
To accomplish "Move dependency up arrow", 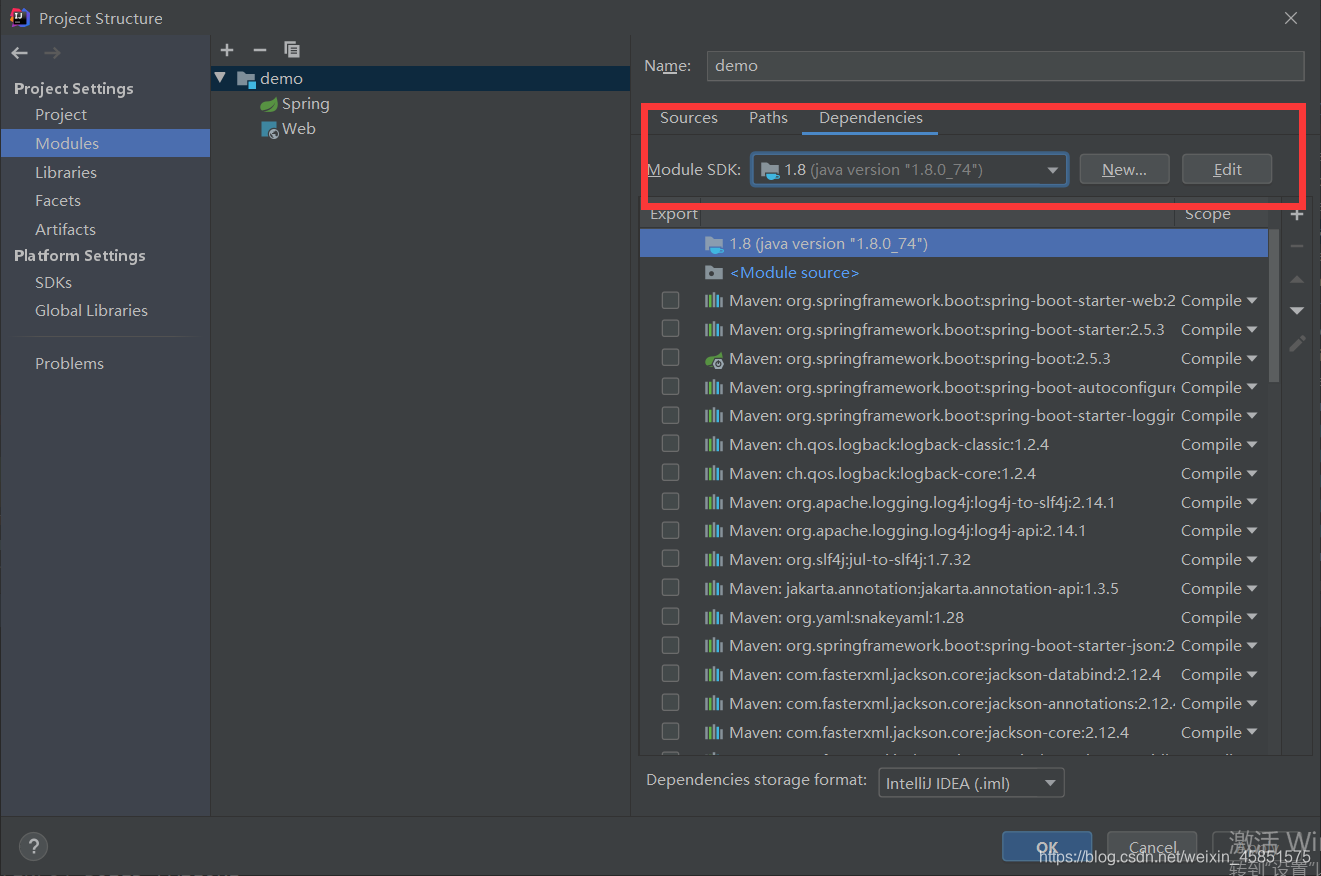I will tap(1297, 280).
